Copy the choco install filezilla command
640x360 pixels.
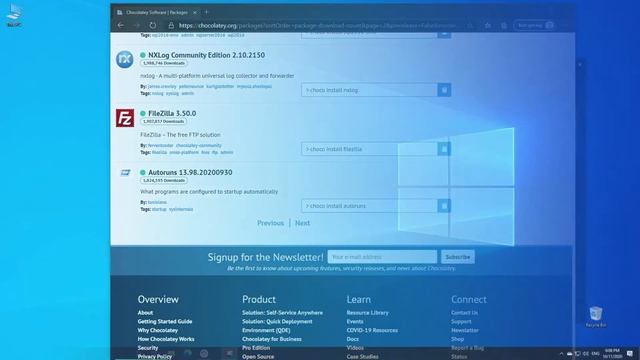444,149
